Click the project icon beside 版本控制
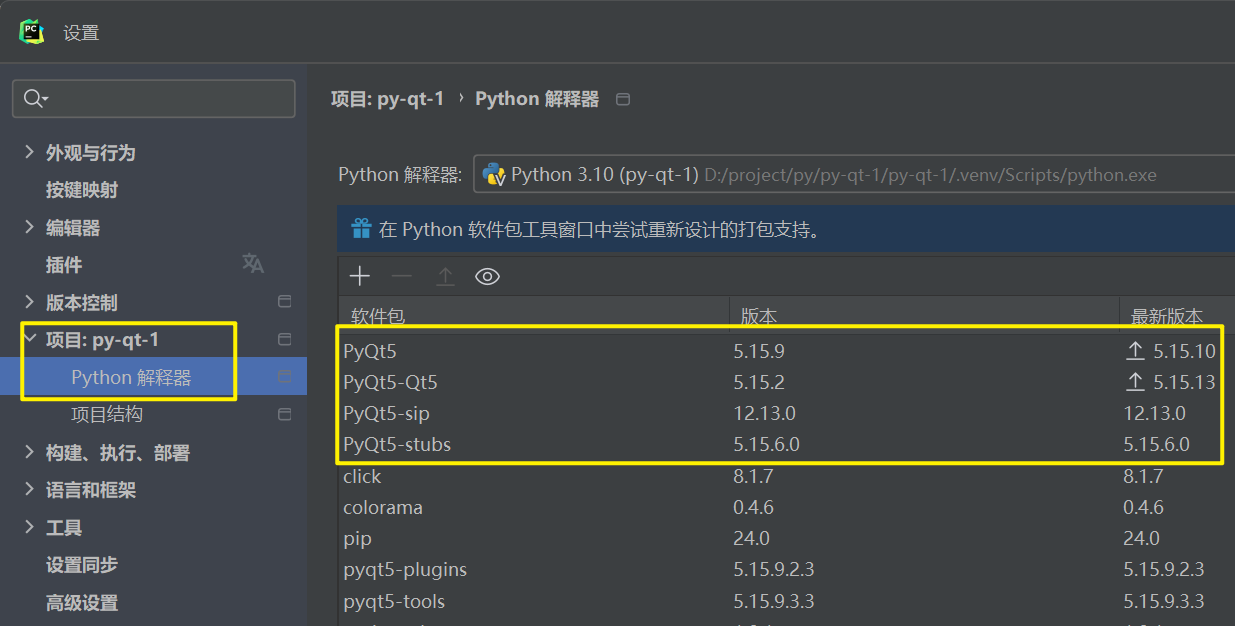1235x626 pixels. (x=284, y=302)
